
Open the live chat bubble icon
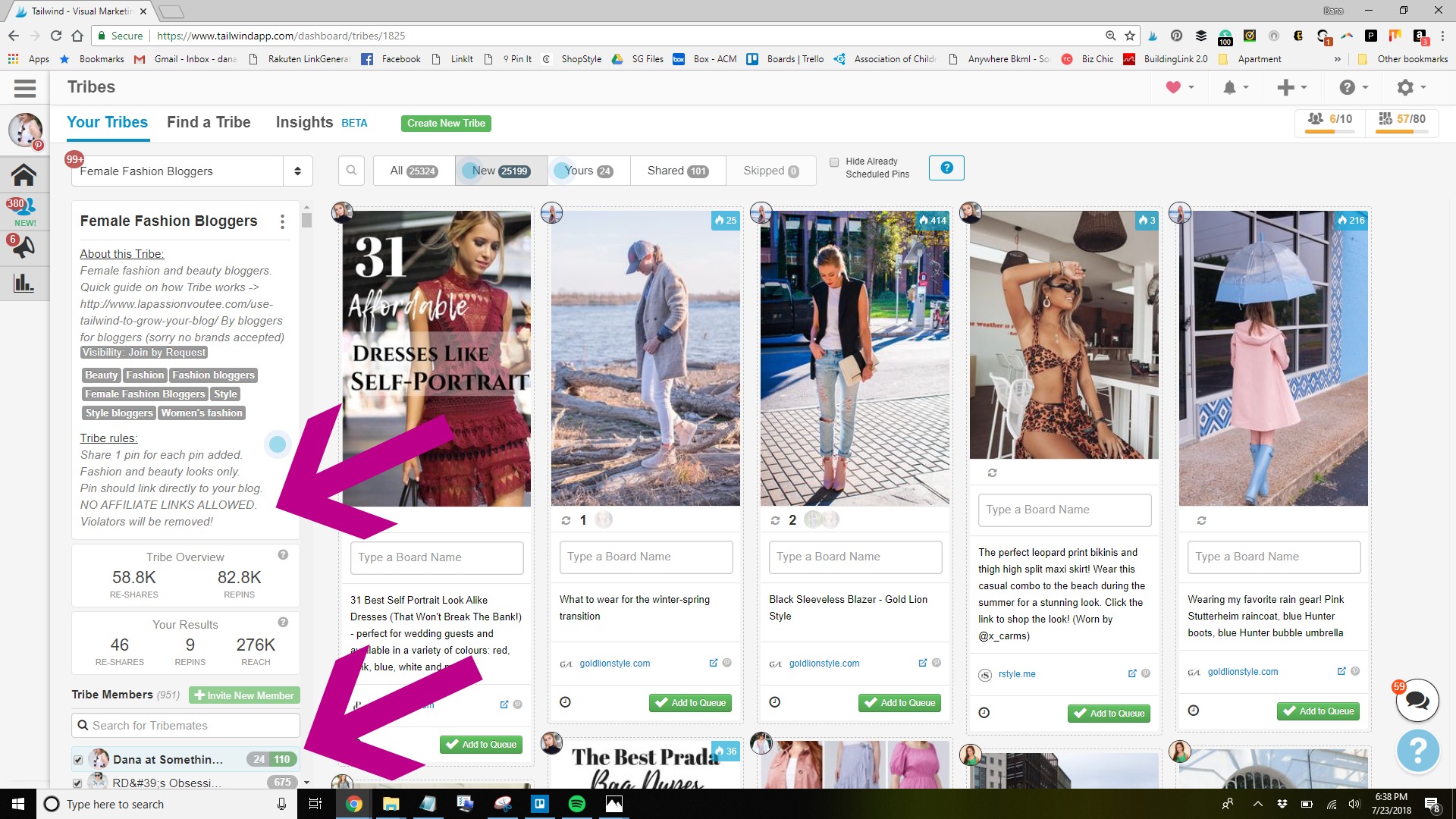1417,700
